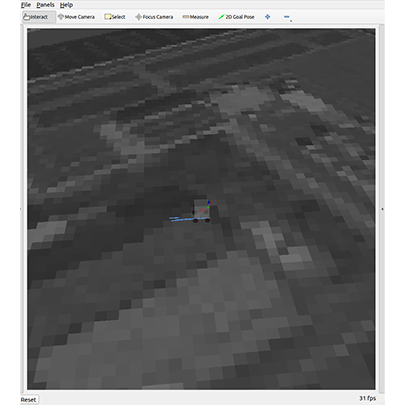
Task: Pick the Measure tool
Action: coord(195,17)
